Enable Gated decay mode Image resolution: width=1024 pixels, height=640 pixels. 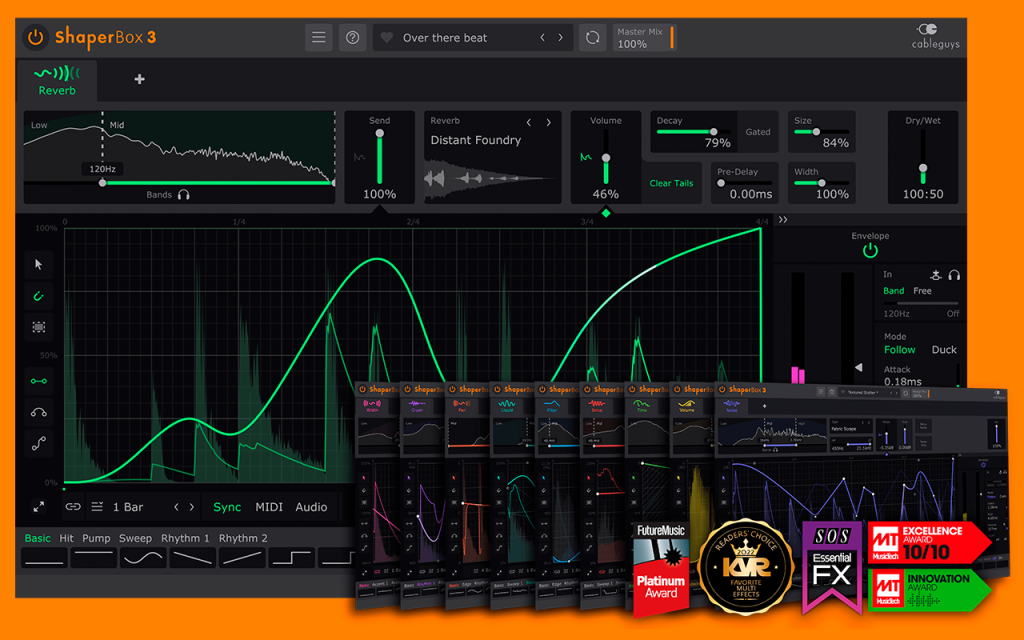(x=758, y=132)
